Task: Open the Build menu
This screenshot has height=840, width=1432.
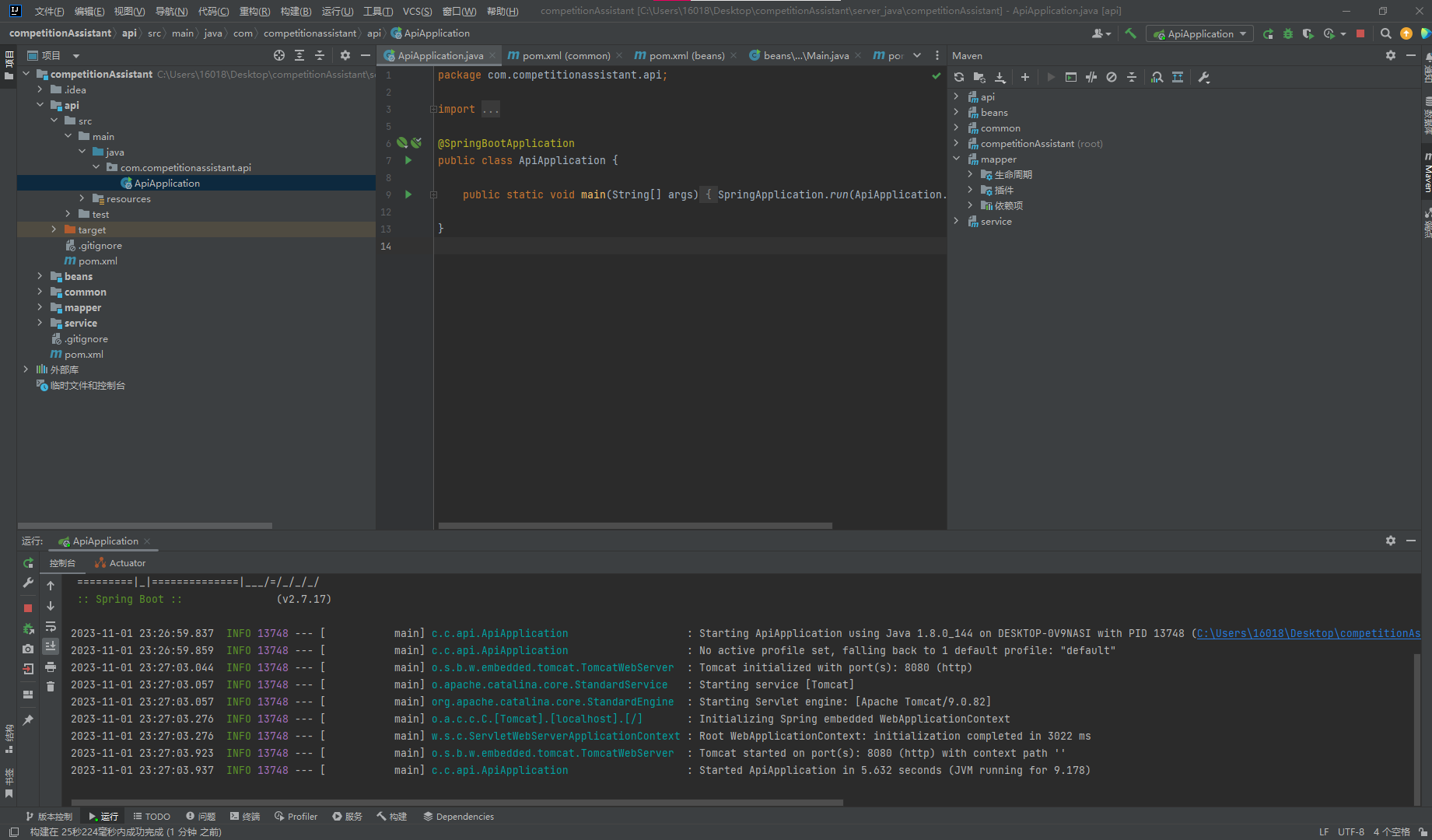Action: pyautogui.click(x=296, y=11)
